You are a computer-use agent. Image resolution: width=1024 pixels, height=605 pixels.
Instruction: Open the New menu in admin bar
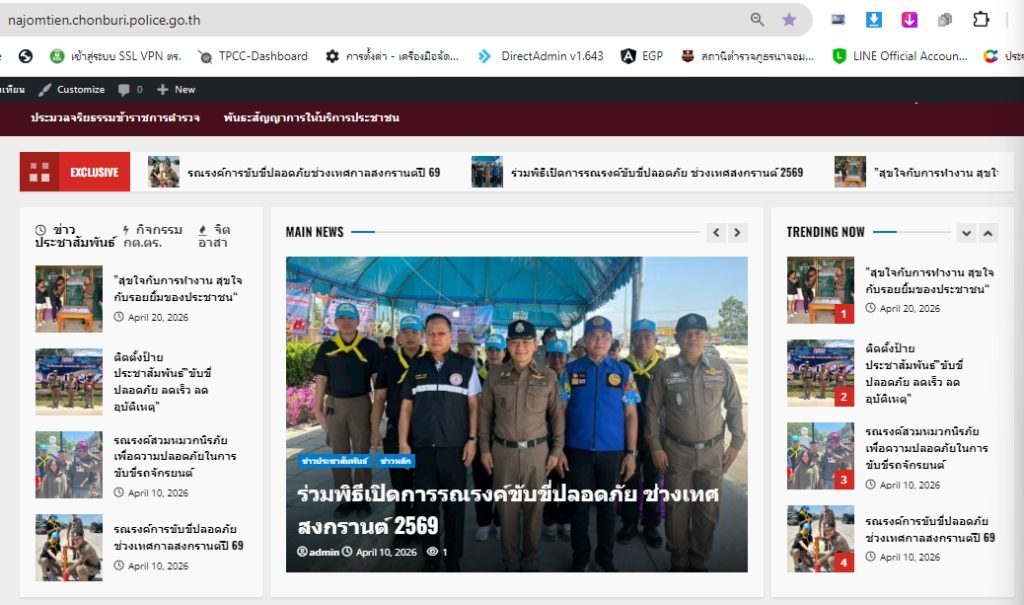coord(176,90)
